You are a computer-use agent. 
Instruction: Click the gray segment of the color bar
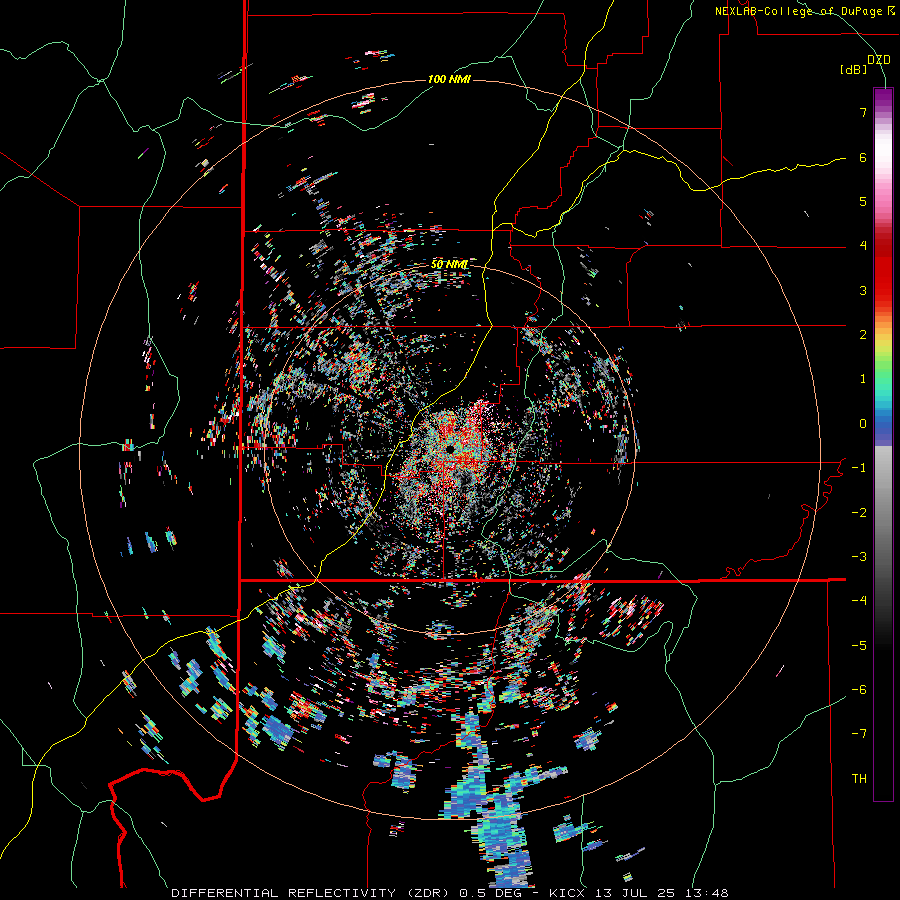[x=883, y=505]
